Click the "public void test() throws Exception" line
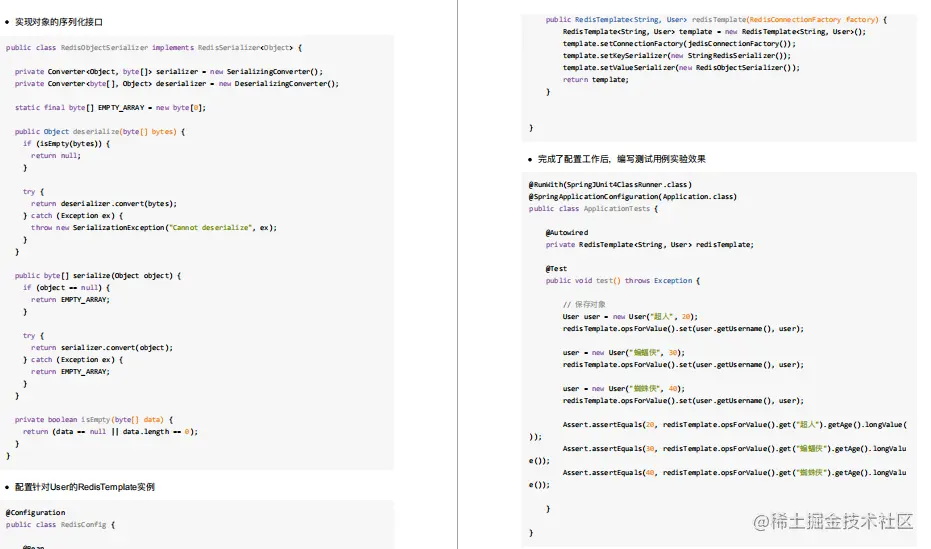931x549 pixels. 623,281
